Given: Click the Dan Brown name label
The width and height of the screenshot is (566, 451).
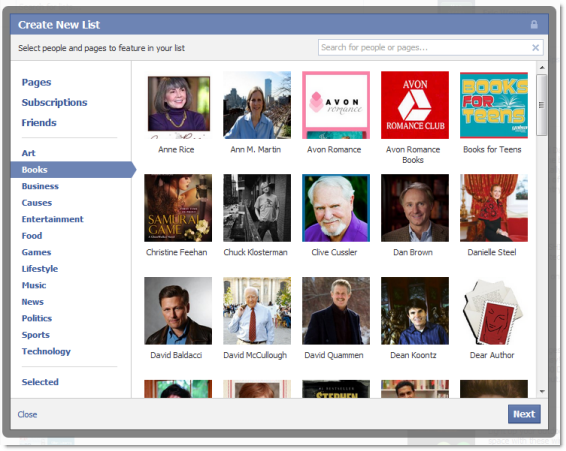Looking at the screenshot, I should click(413, 252).
